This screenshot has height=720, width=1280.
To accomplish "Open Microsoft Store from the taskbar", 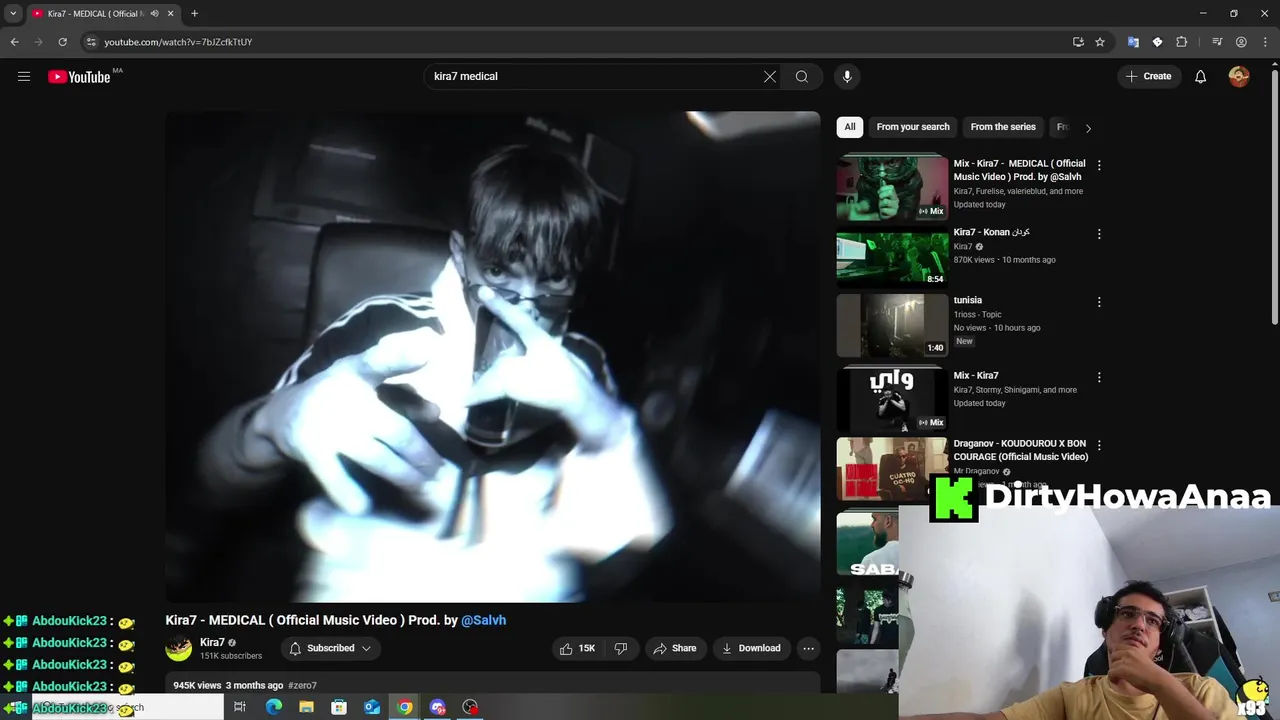I will pos(339,707).
